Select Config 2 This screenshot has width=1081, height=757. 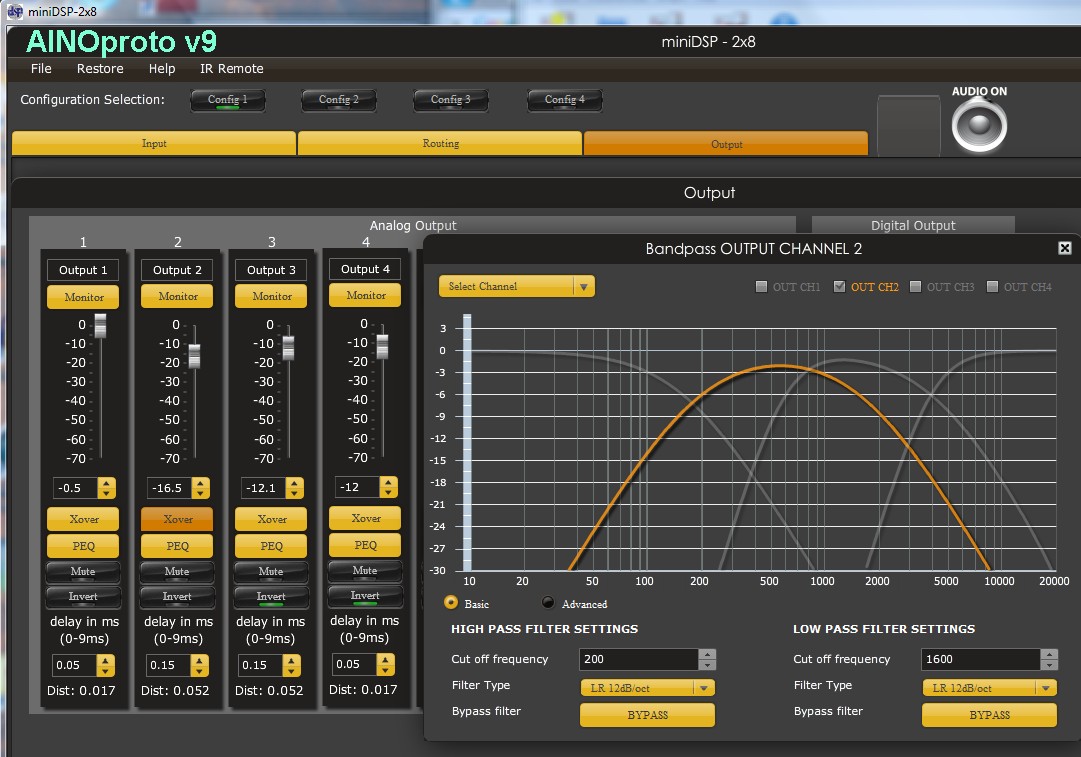coord(339,100)
